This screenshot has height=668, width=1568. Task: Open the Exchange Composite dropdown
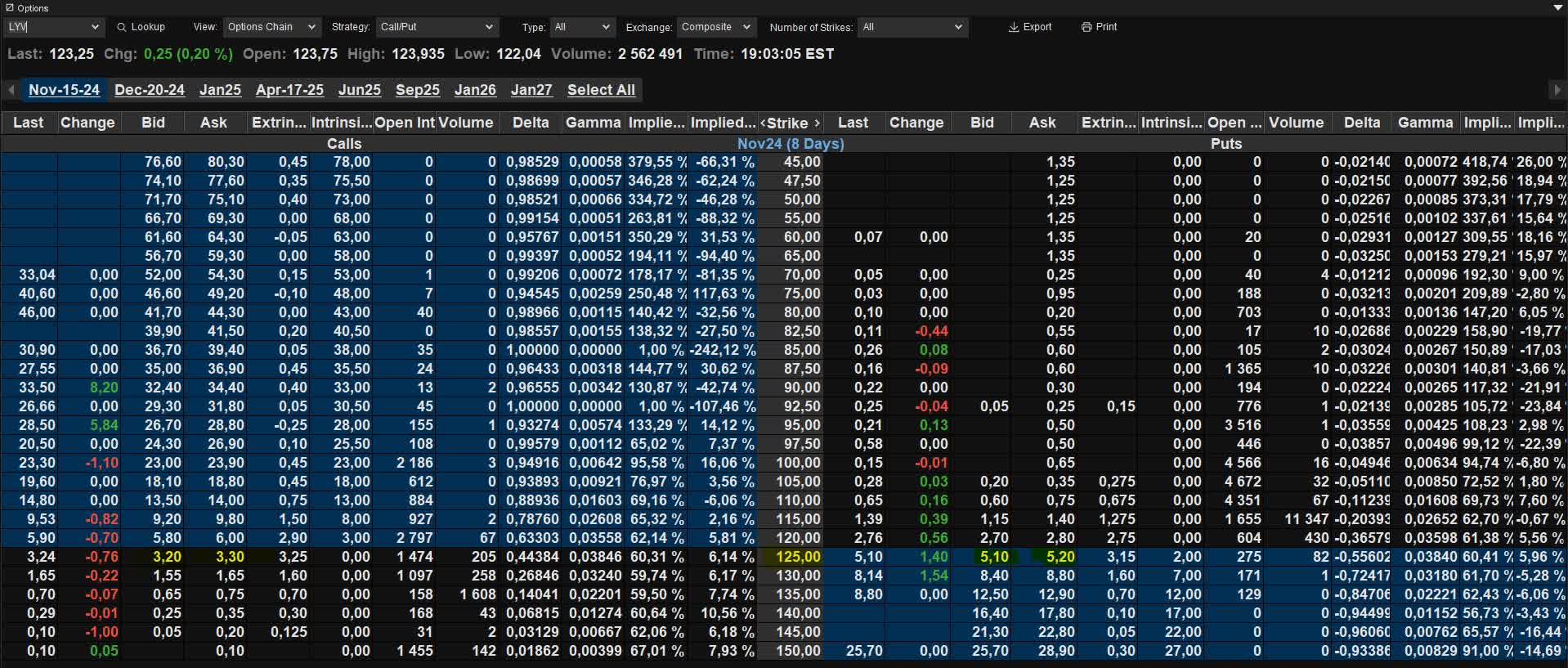coord(715,27)
